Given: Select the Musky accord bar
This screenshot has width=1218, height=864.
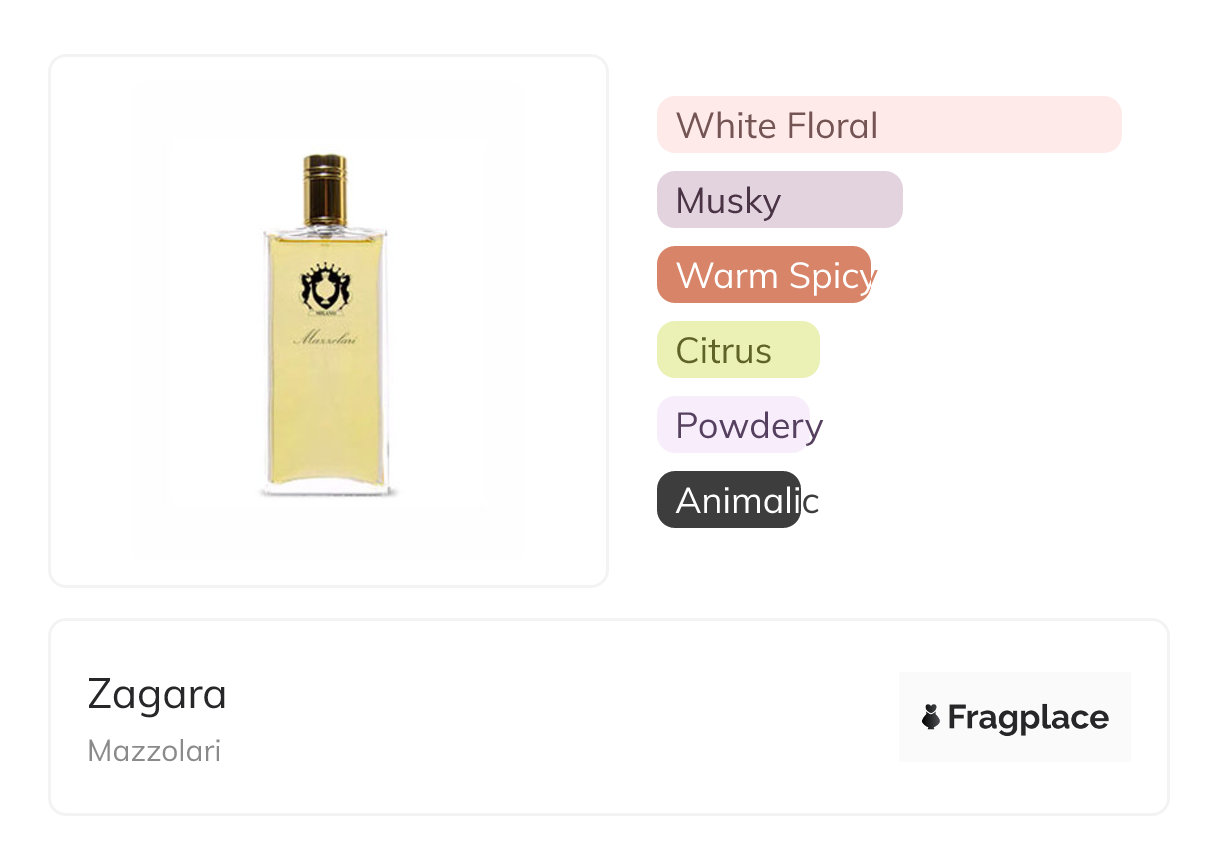Looking at the screenshot, I should tap(779, 200).
